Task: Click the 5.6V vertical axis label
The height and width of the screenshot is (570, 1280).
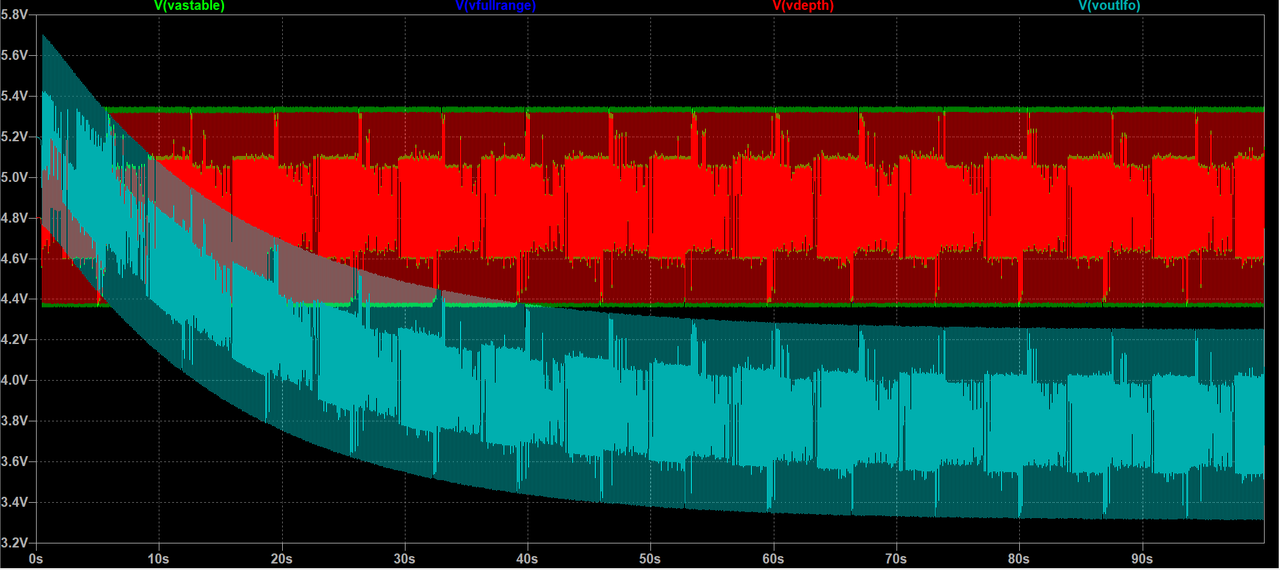Action: coord(14,56)
